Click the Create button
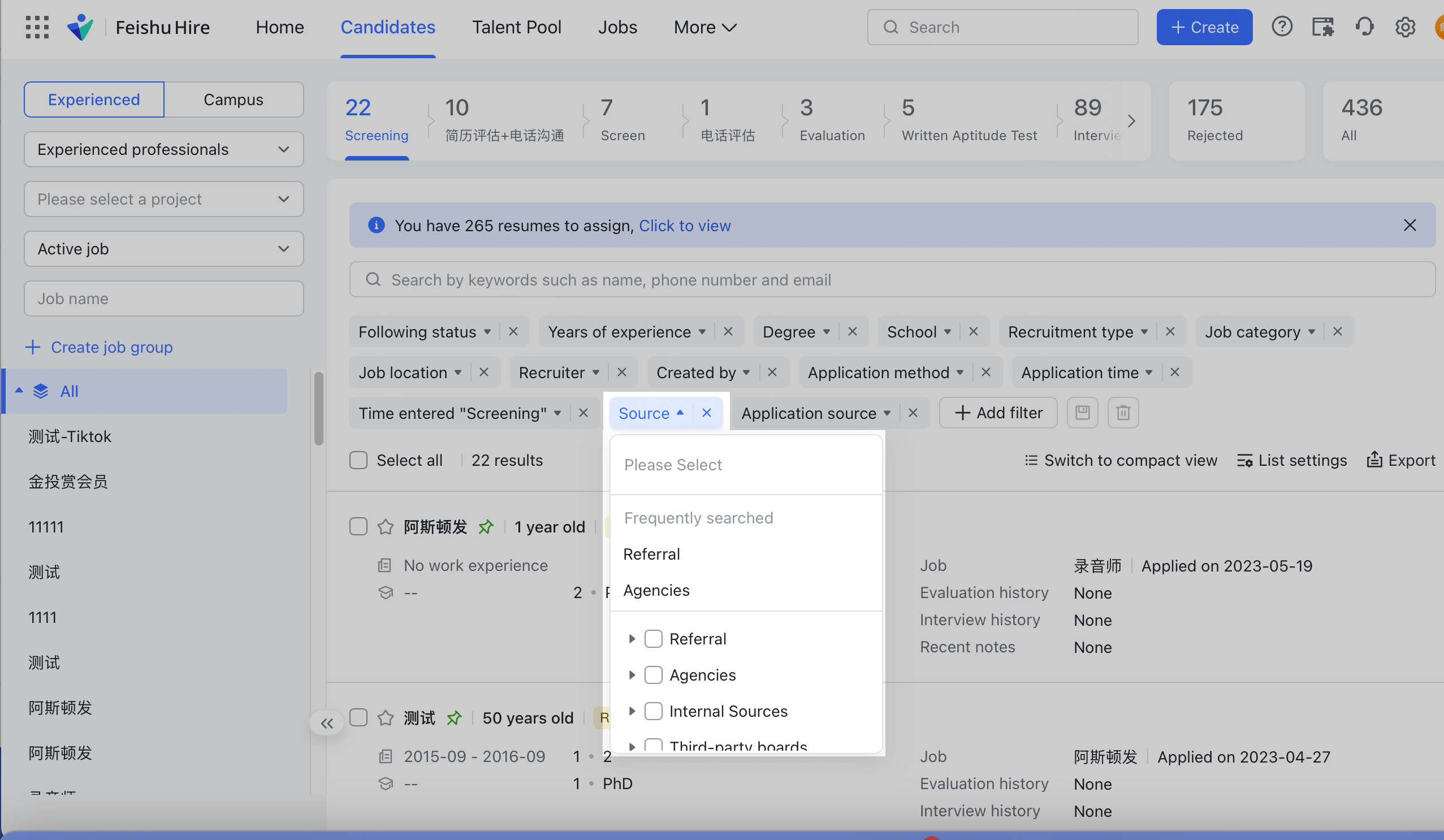 1204,27
